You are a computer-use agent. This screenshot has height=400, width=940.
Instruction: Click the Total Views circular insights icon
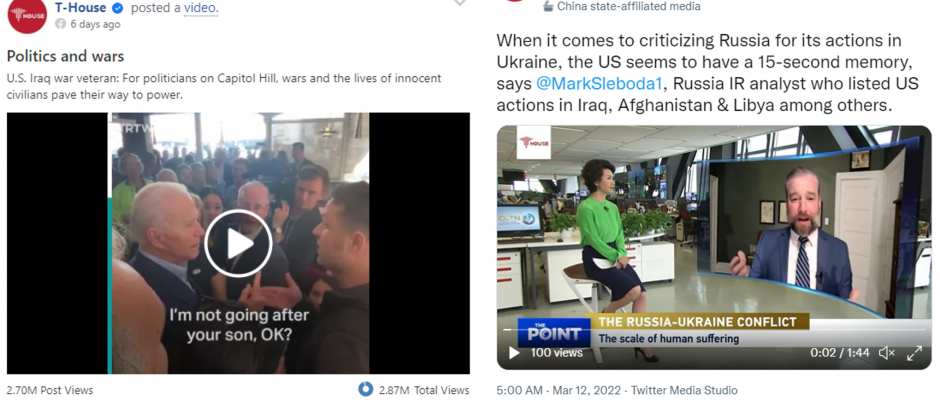pos(365,389)
